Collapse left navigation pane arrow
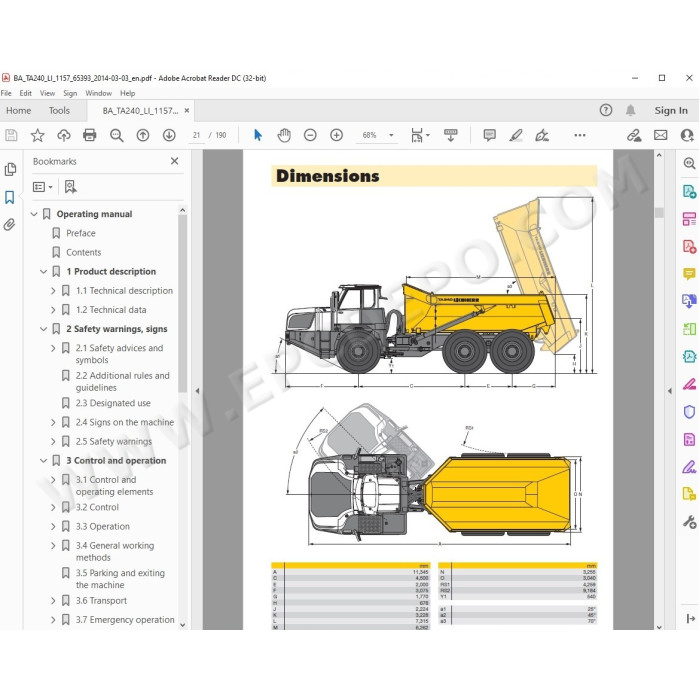 [197, 391]
